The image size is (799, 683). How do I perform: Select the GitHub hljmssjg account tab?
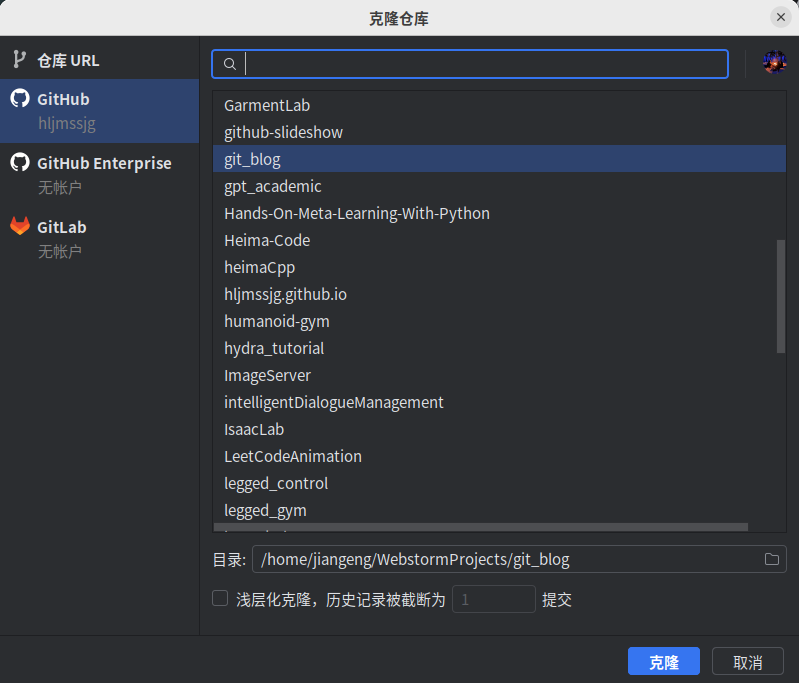99,111
